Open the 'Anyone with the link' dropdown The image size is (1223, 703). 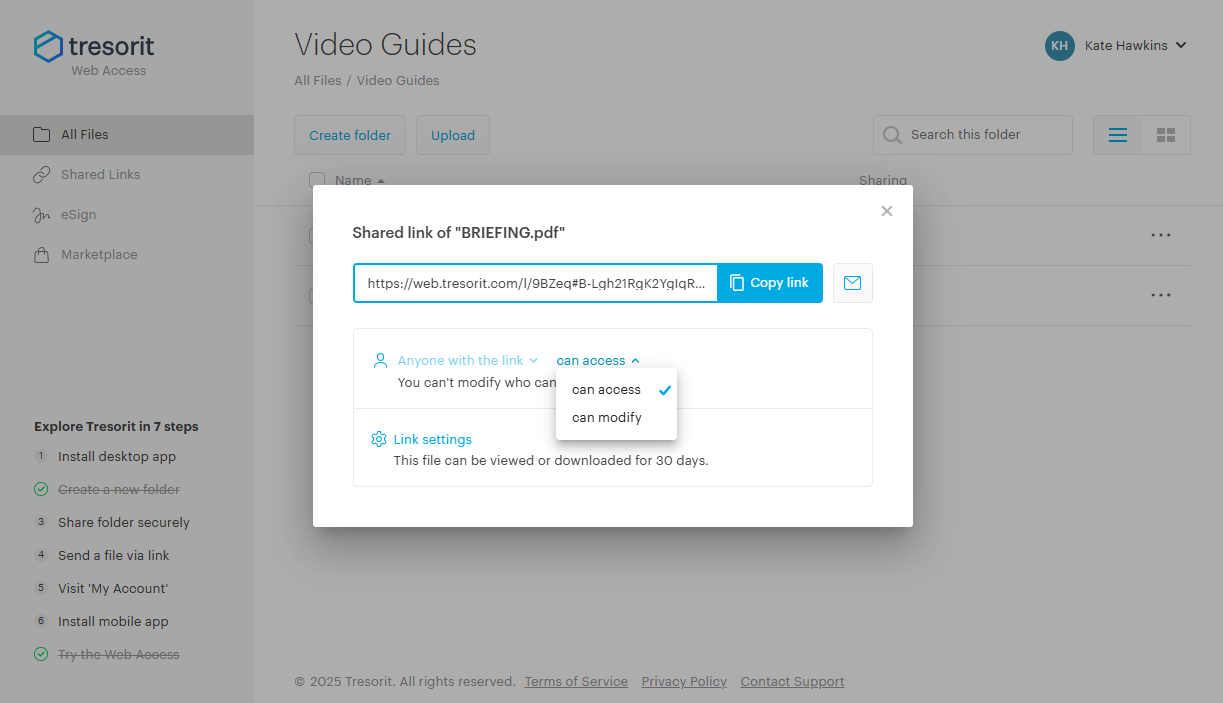[462, 360]
